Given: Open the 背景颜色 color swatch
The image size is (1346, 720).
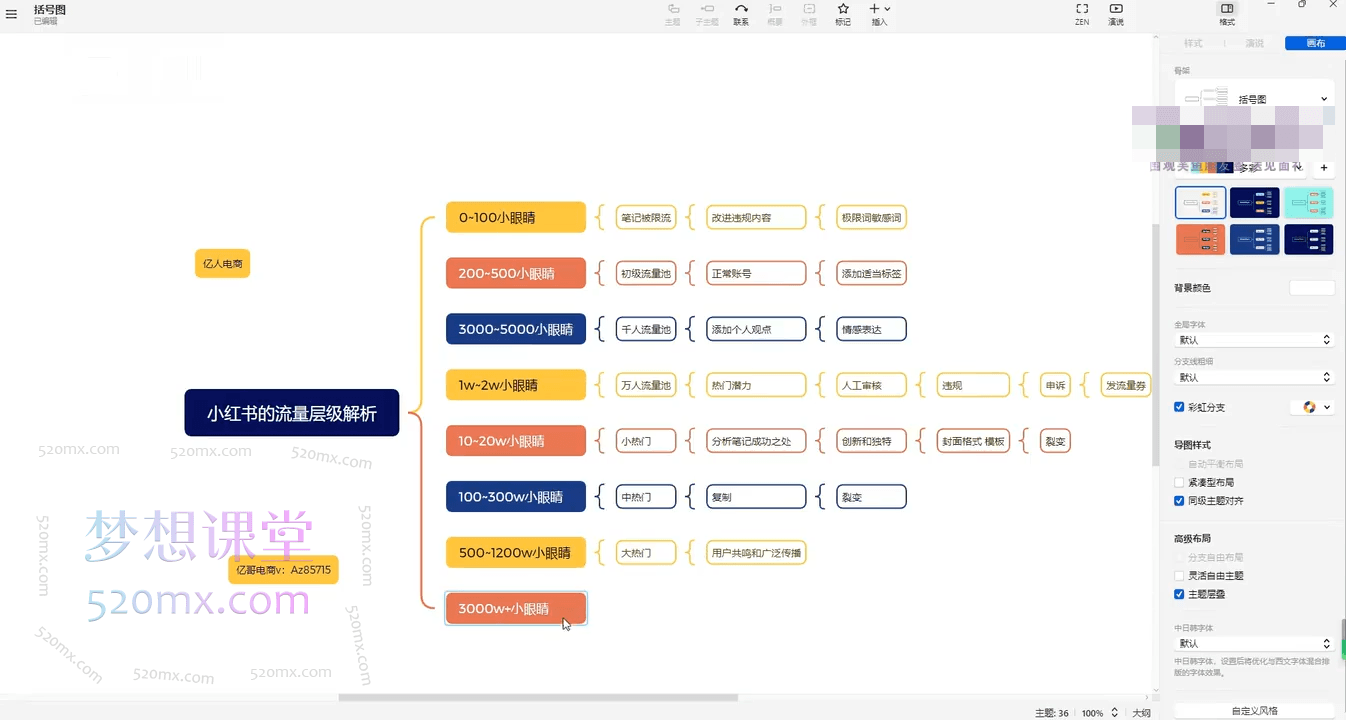Looking at the screenshot, I should 1311,288.
